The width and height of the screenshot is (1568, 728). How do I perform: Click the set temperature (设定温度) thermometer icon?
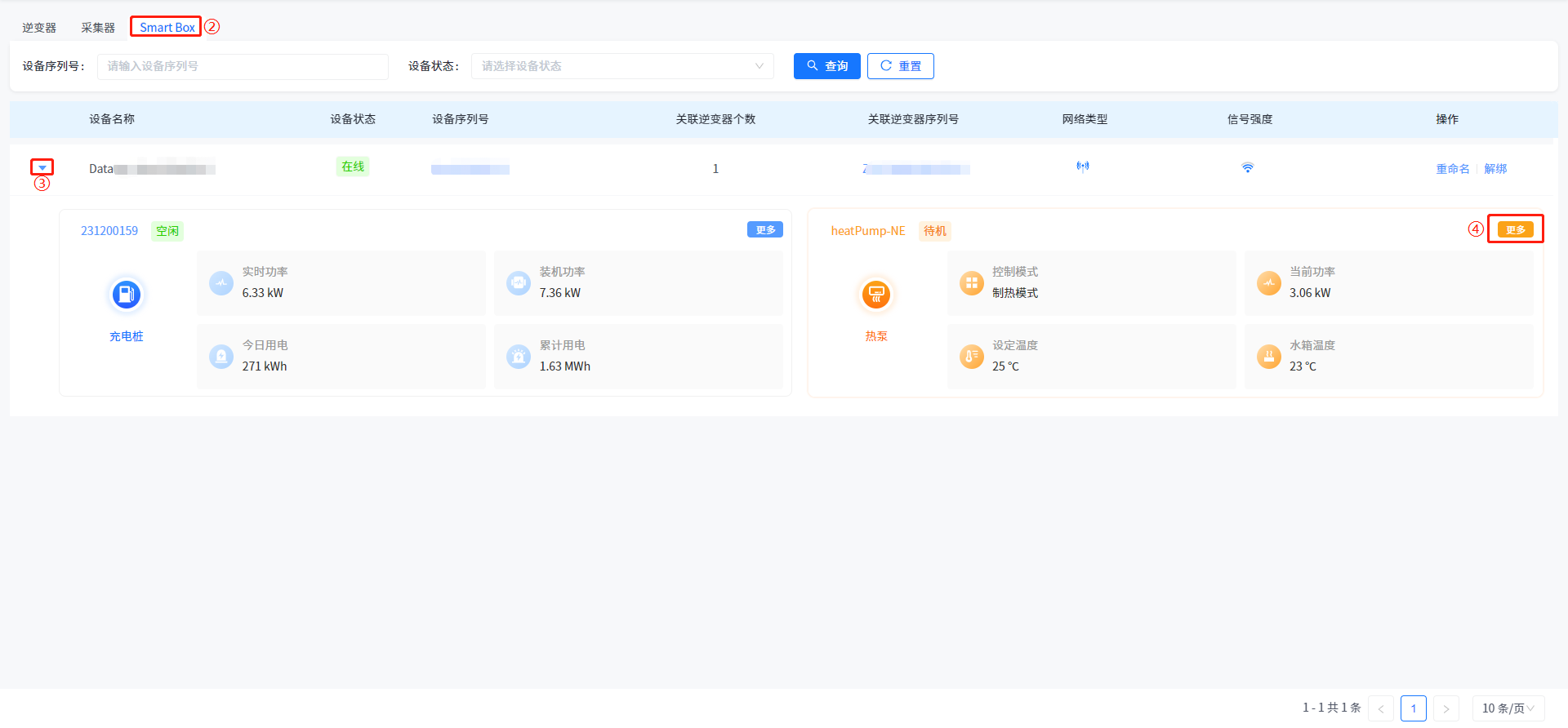pyautogui.click(x=971, y=357)
